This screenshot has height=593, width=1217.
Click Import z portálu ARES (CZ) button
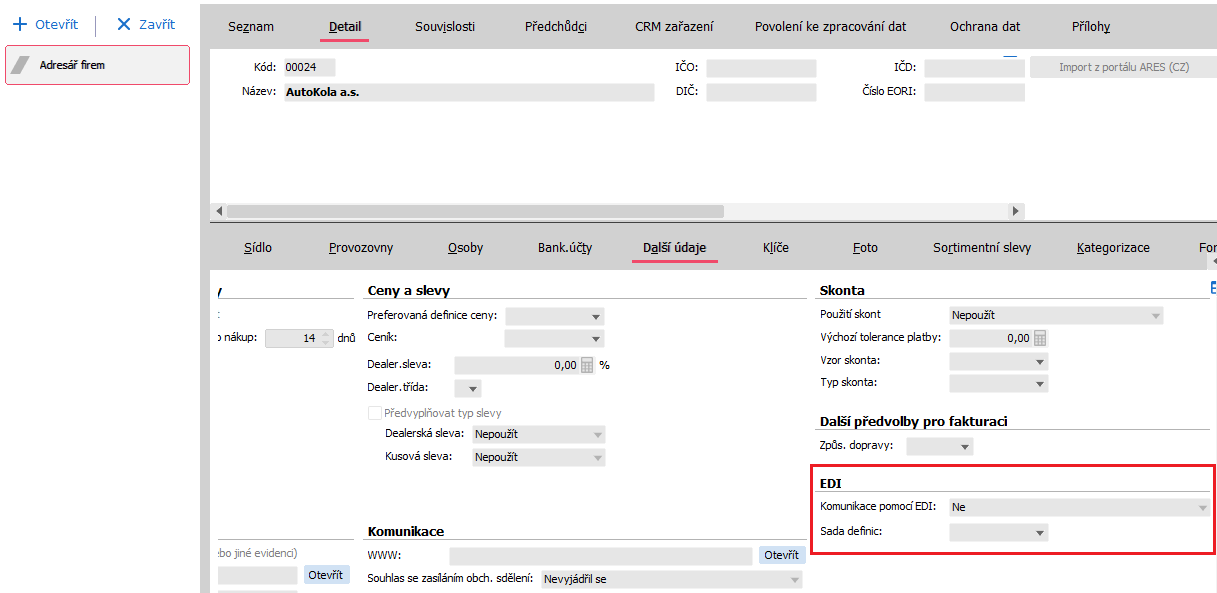(x=1123, y=68)
